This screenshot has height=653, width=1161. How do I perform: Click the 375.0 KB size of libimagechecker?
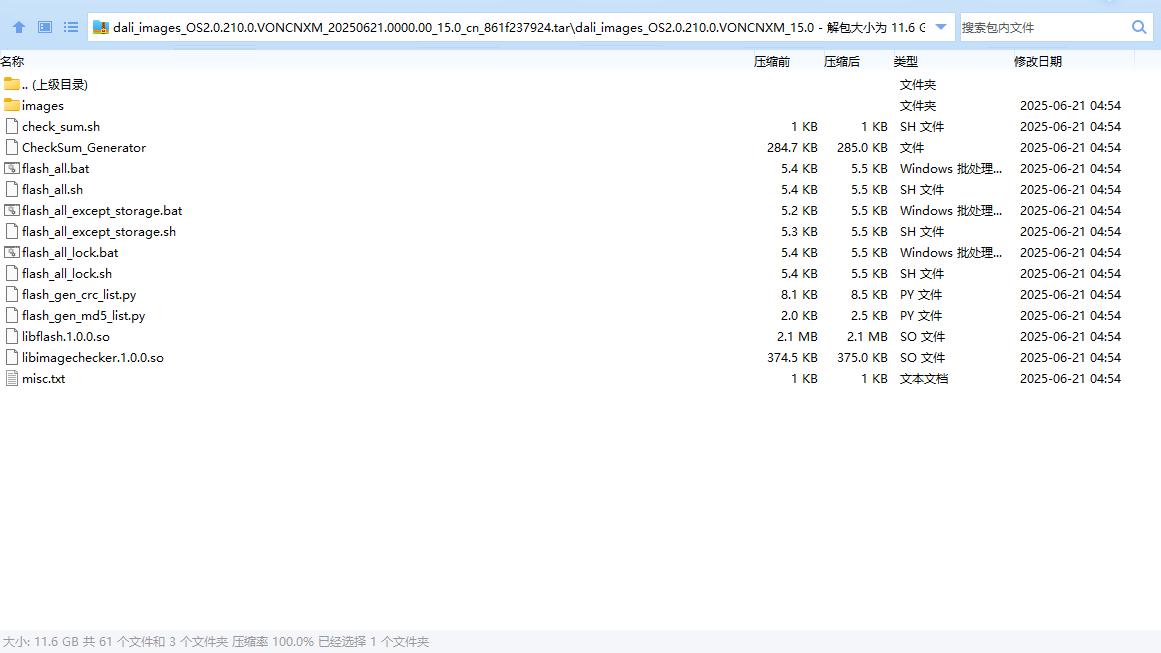click(863, 358)
